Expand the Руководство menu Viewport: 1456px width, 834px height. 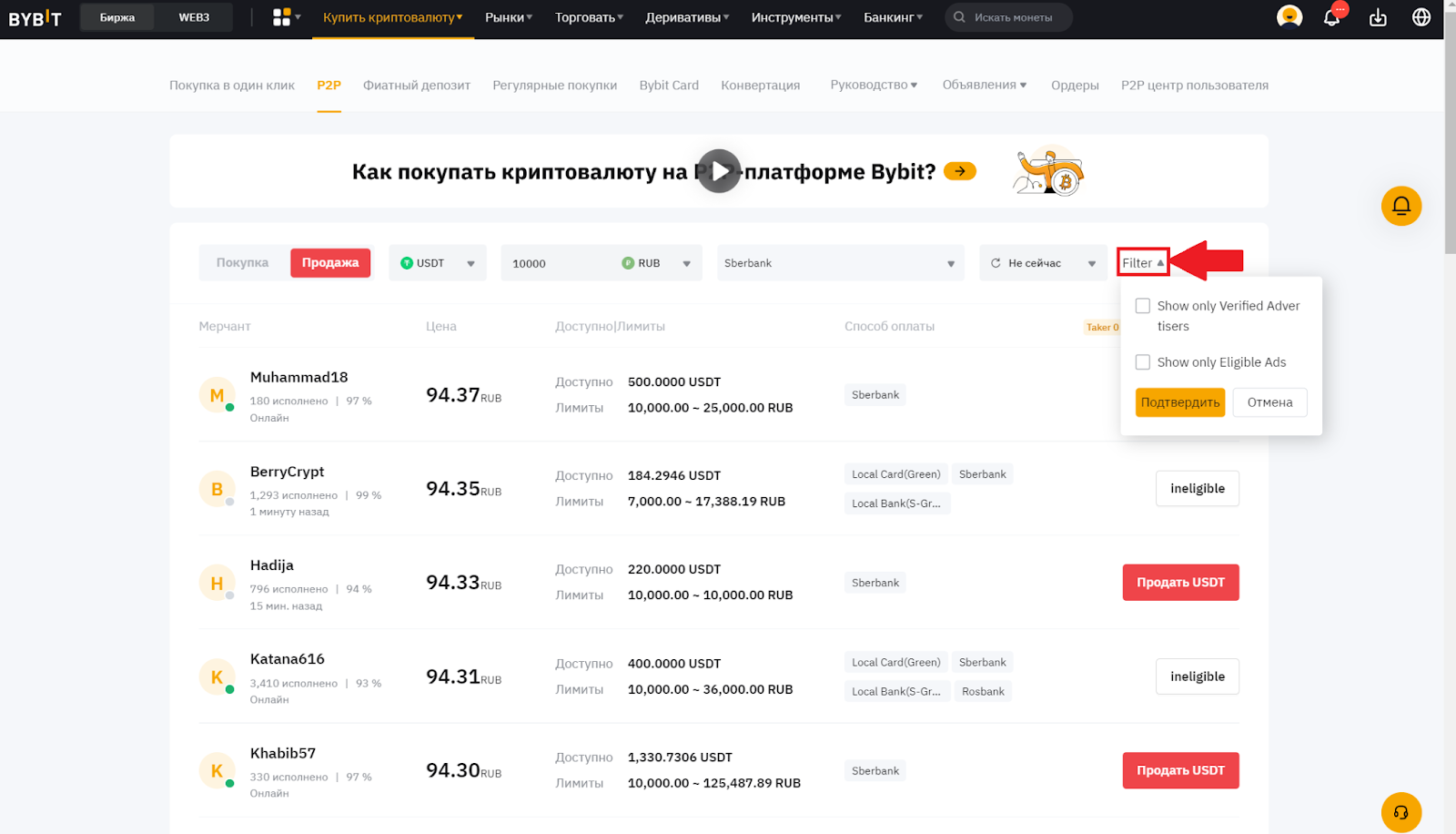coord(874,85)
